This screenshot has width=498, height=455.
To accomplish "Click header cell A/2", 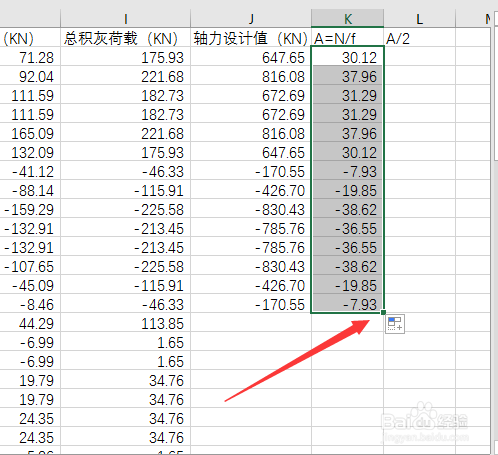I will point(419,37).
